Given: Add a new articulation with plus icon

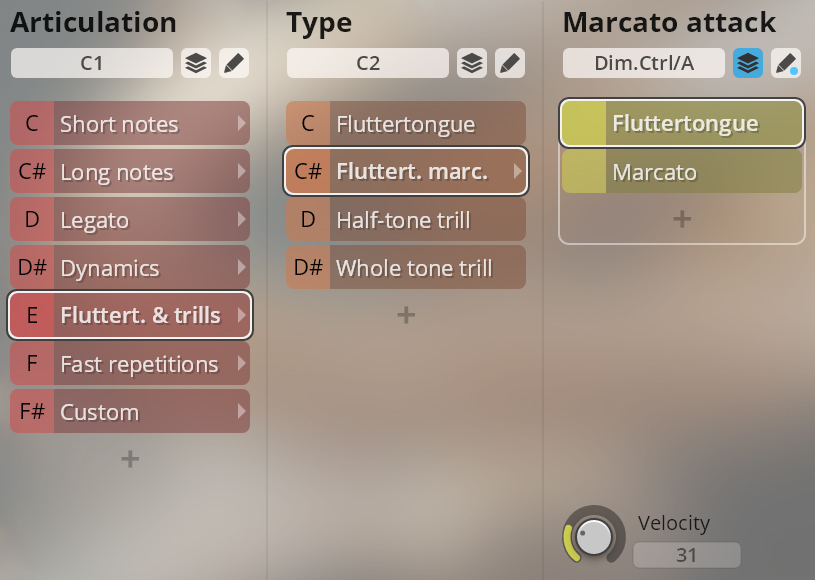Looking at the screenshot, I should point(130,459).
